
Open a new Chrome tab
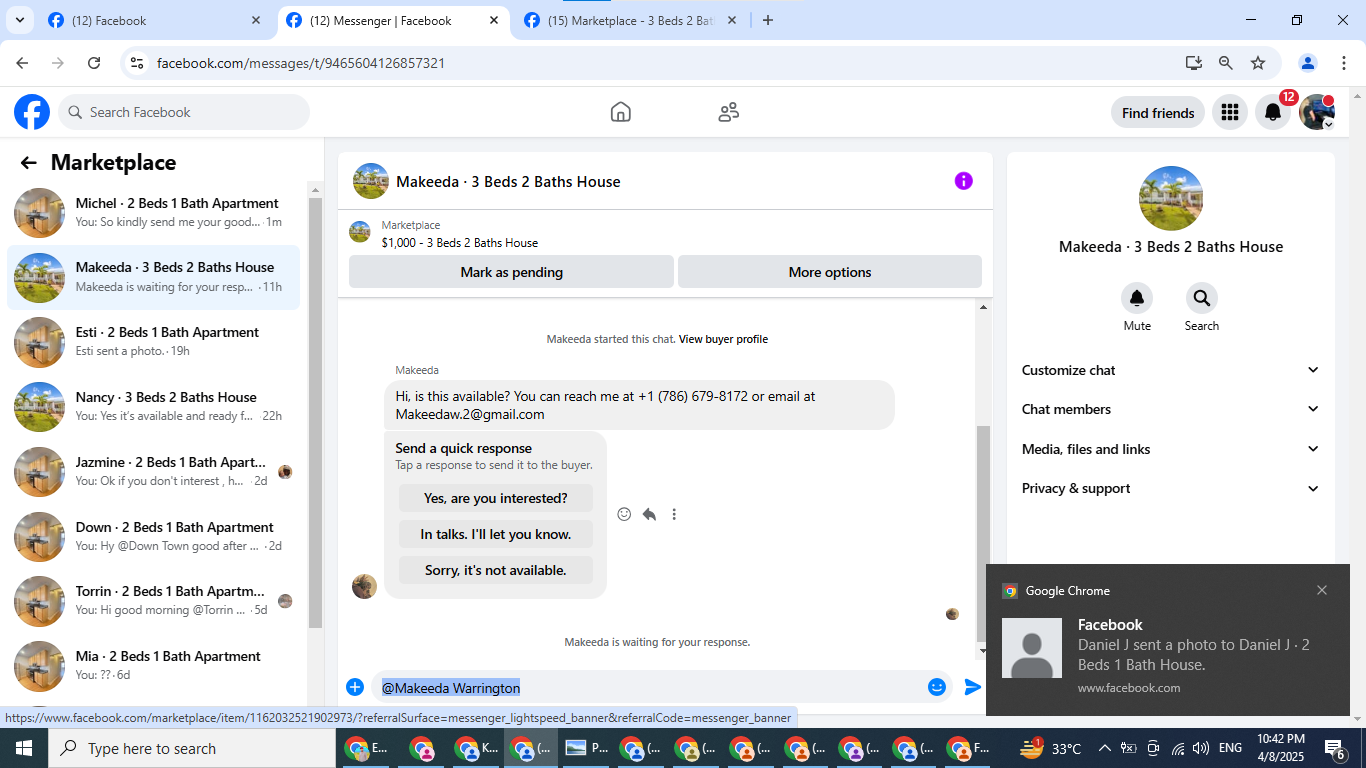click(768, 20)
